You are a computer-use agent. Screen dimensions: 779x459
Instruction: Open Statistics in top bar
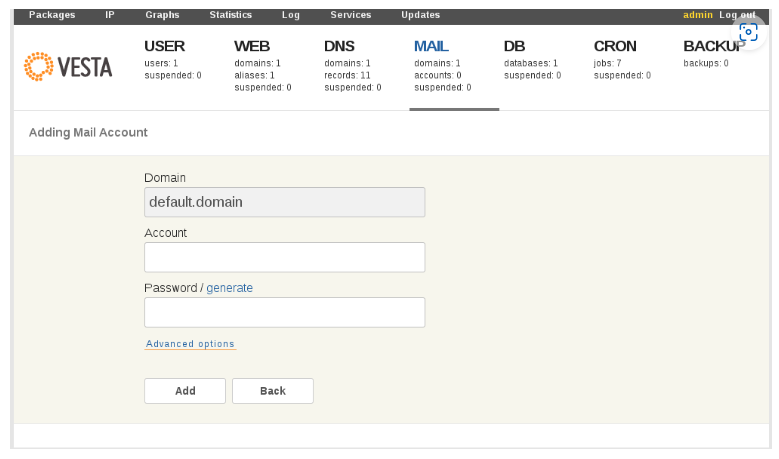coord(231,15)
